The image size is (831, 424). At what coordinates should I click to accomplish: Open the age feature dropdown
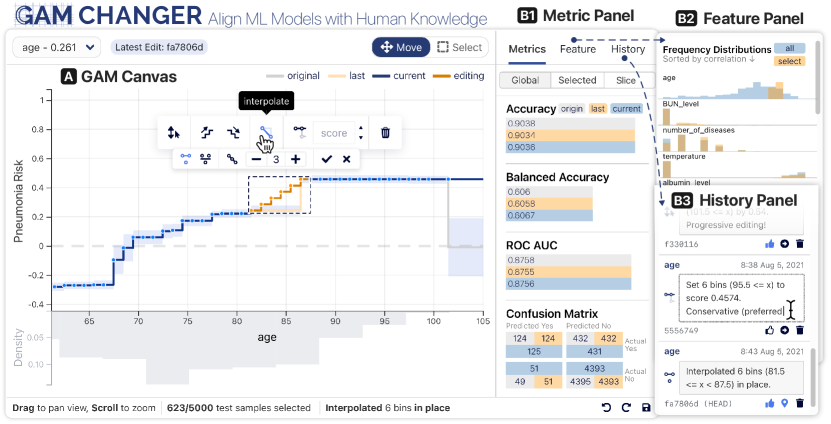coord(55,47)
